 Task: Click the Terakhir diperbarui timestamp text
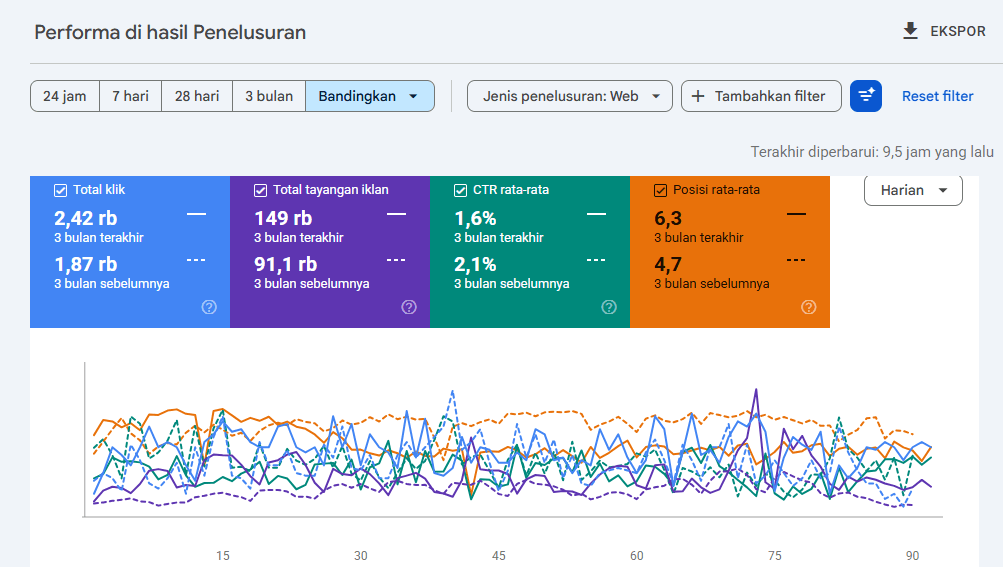coord(872,152)
